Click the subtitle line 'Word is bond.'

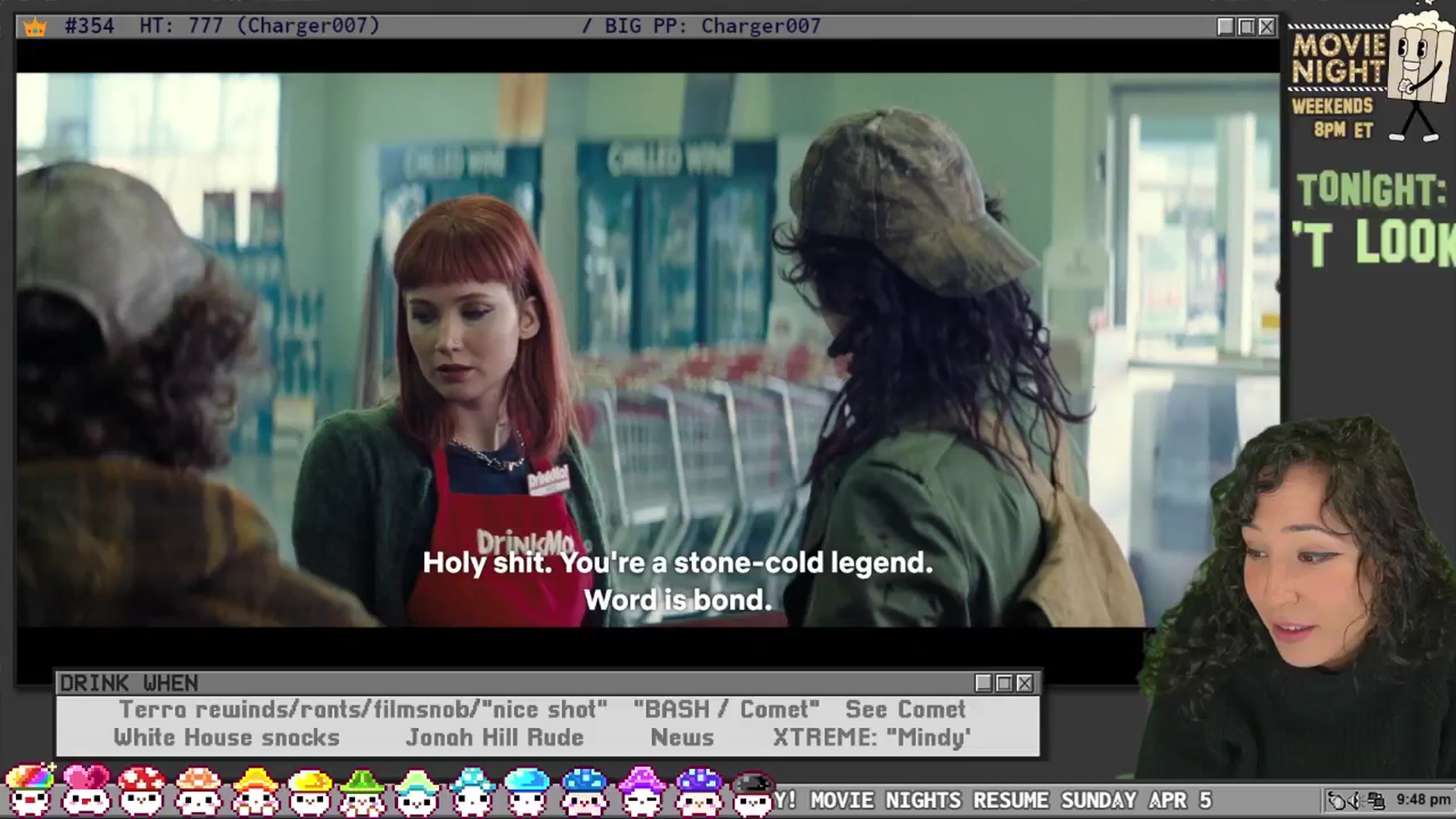[x=678, y=600]
